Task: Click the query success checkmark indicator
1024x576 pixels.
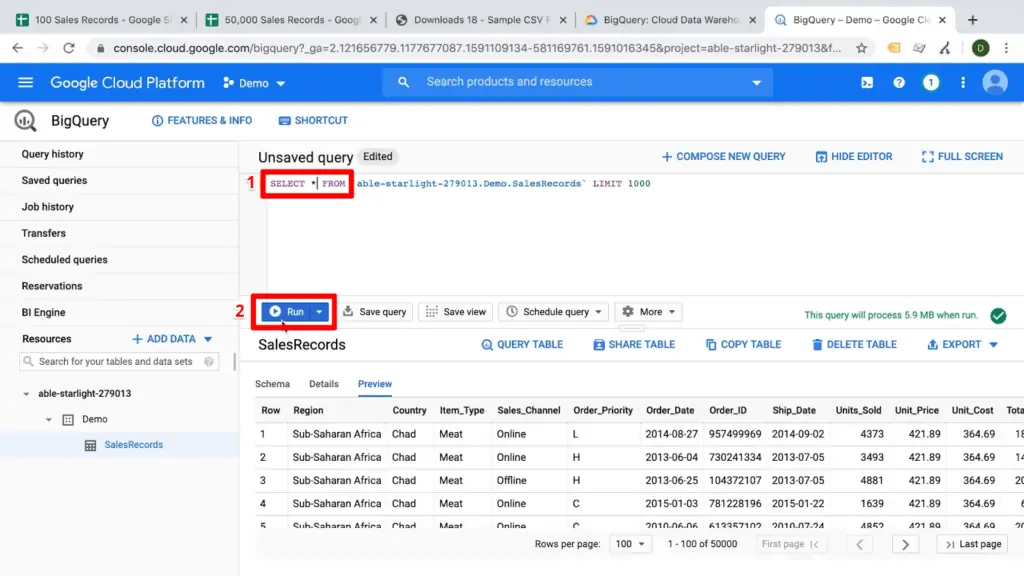Action: [998, 315]
